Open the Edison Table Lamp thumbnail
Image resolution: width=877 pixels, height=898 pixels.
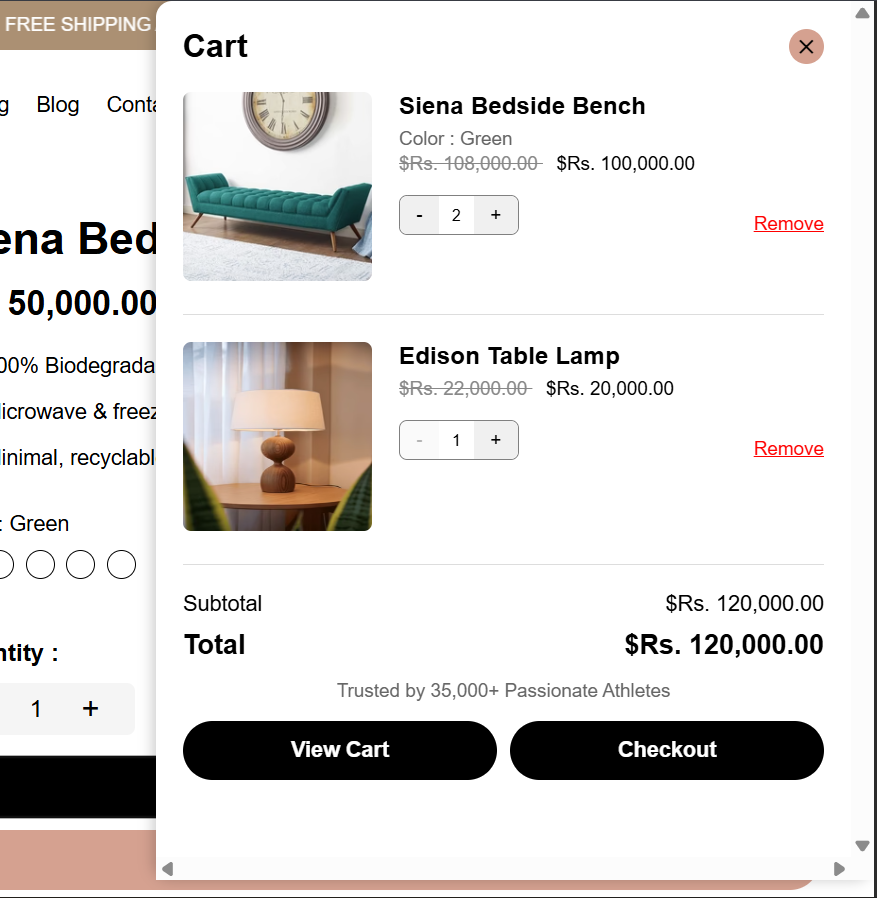point(277,436)
